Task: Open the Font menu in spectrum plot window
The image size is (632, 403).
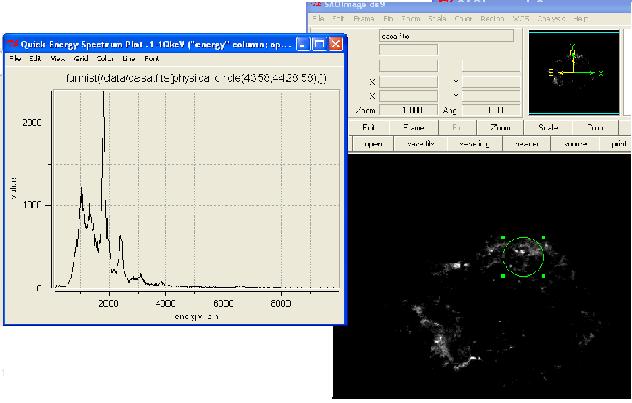Action: click(152, 59)
